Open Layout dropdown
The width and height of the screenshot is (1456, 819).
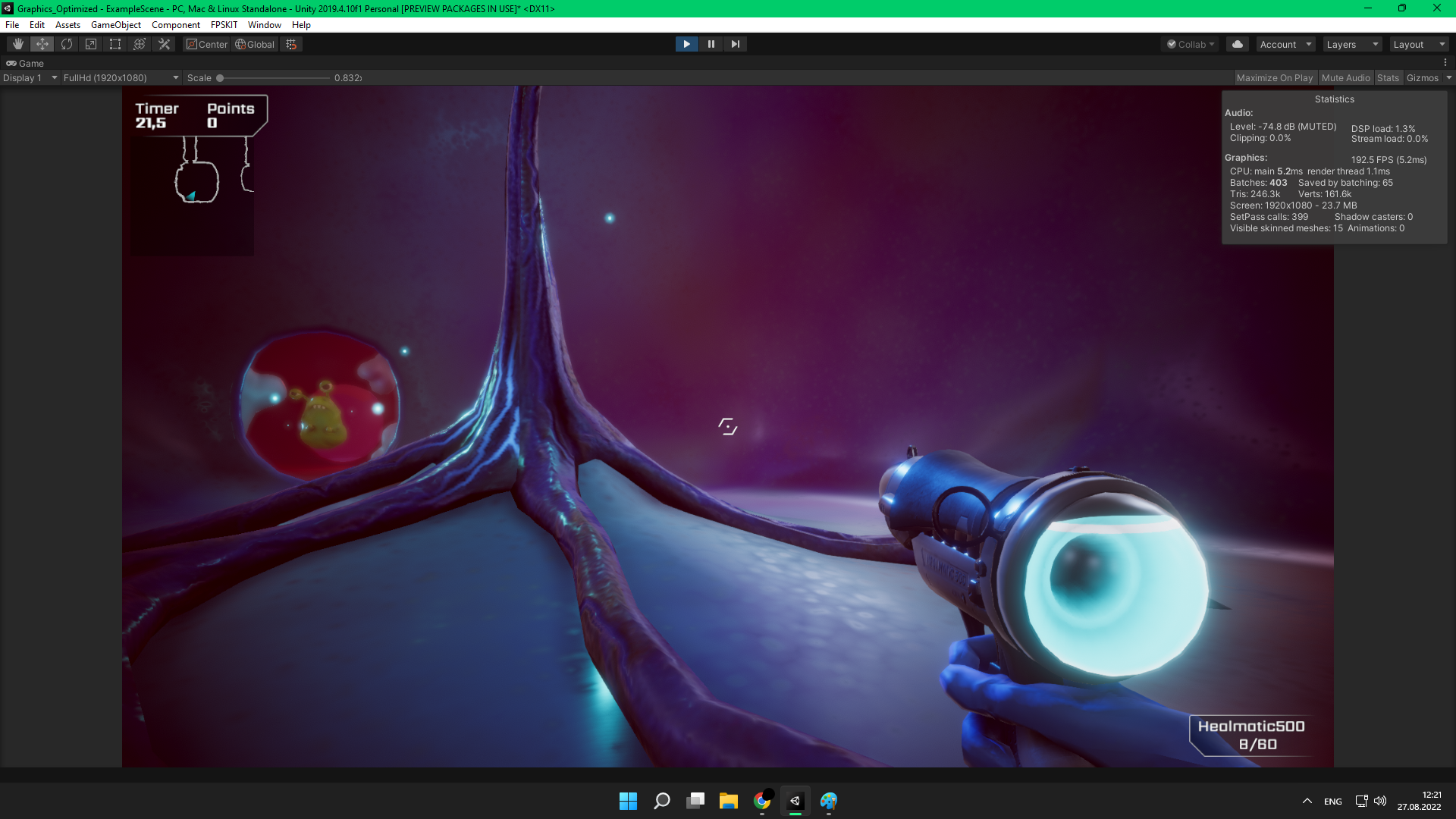(1419, 44)
